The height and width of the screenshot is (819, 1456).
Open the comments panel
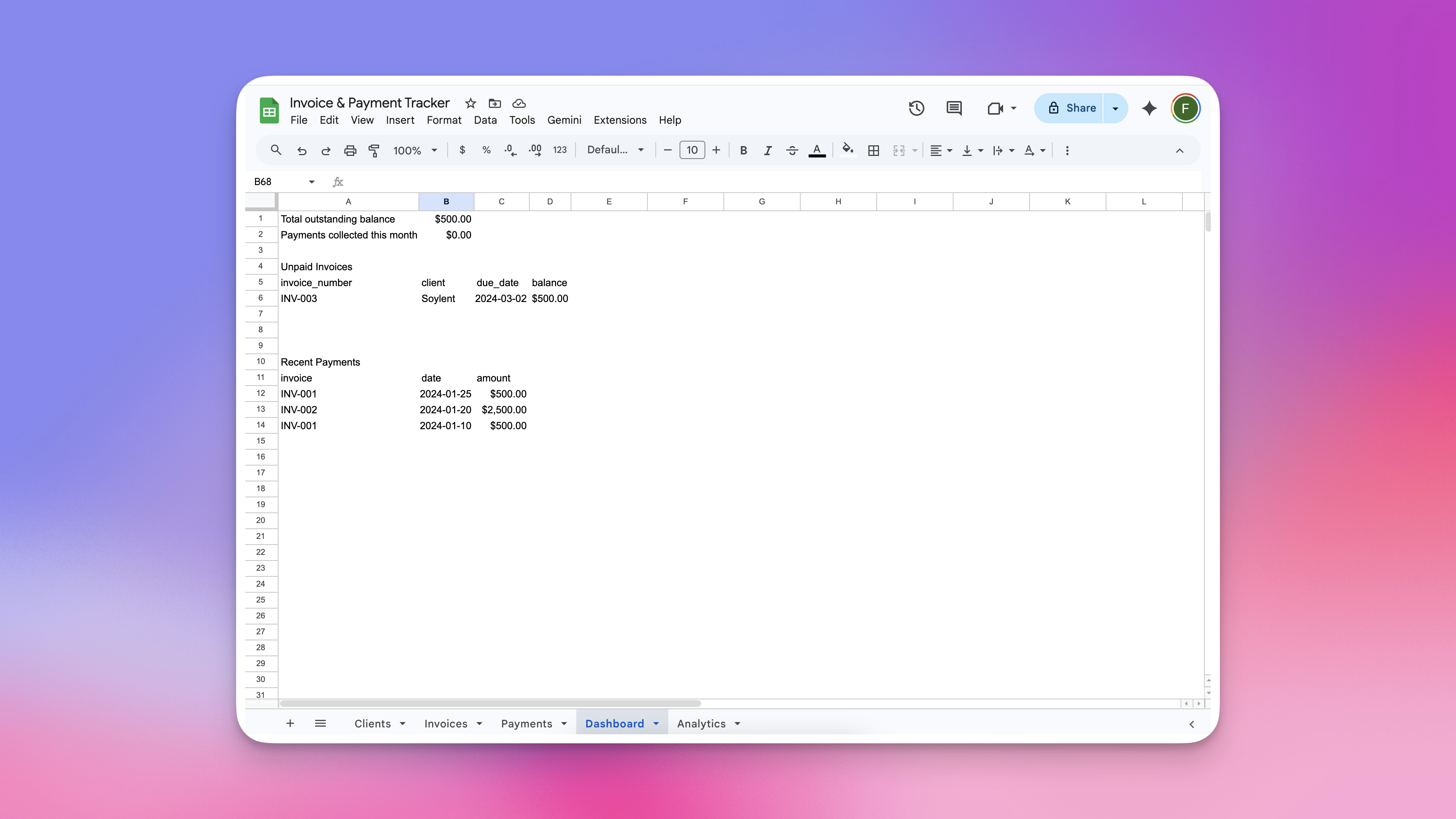click(954, 108)
